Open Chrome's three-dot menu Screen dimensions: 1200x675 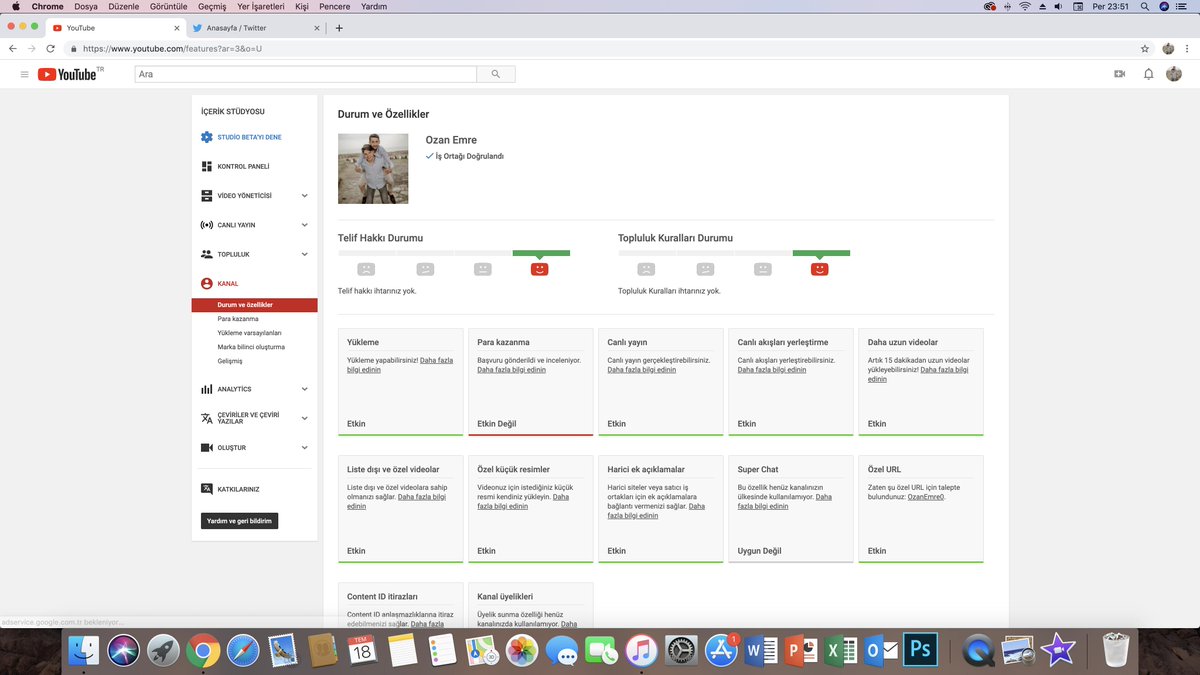[1188, 48]
